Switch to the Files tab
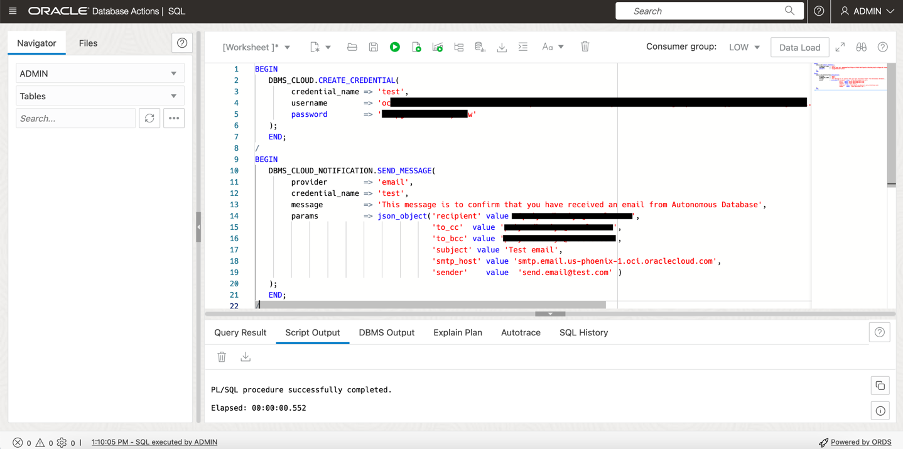Screen dimensions: 904x450 coord(88,43)
